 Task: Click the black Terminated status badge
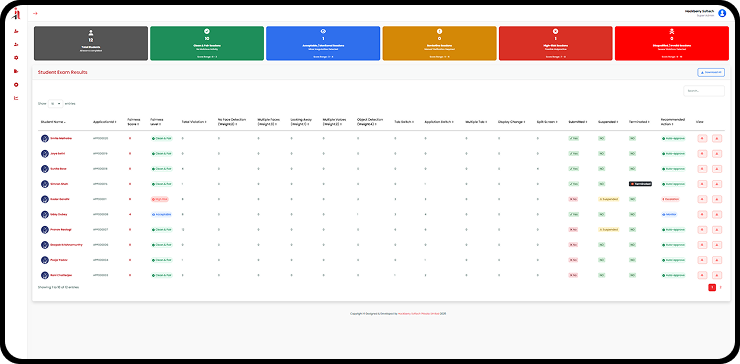(x=640, y=184)
